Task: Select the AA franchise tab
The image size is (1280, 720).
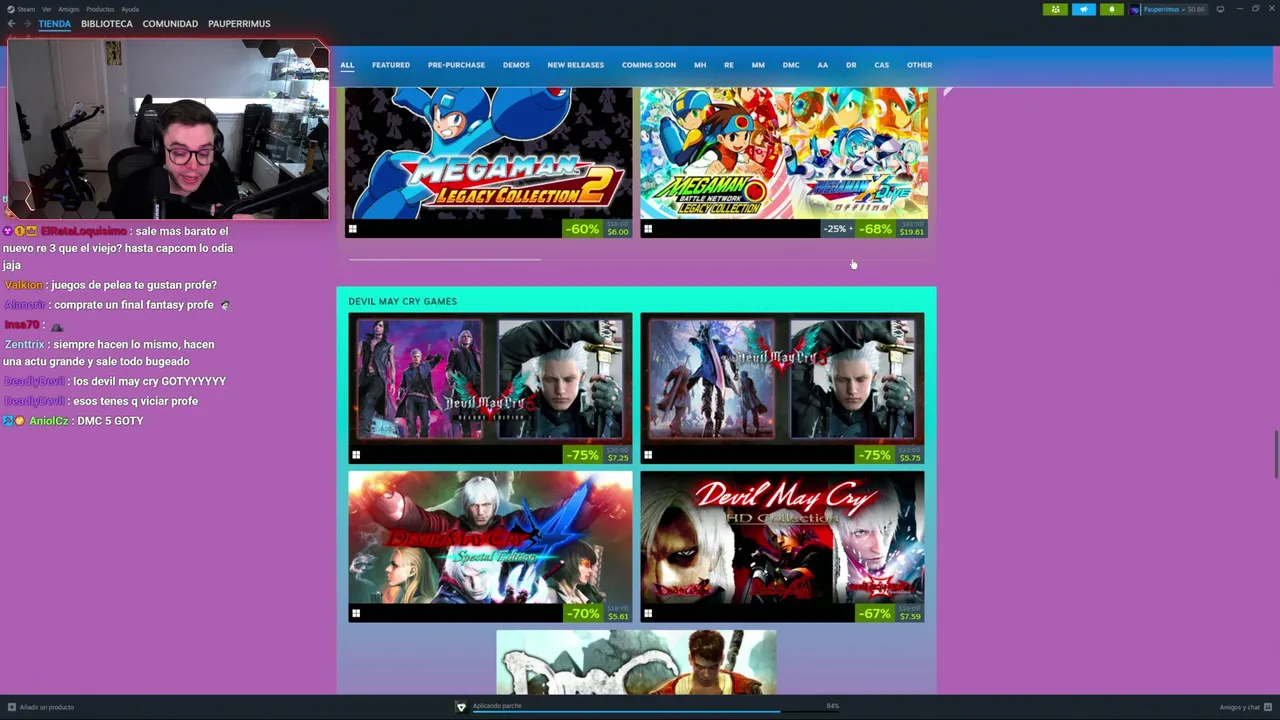Action: 823,65
